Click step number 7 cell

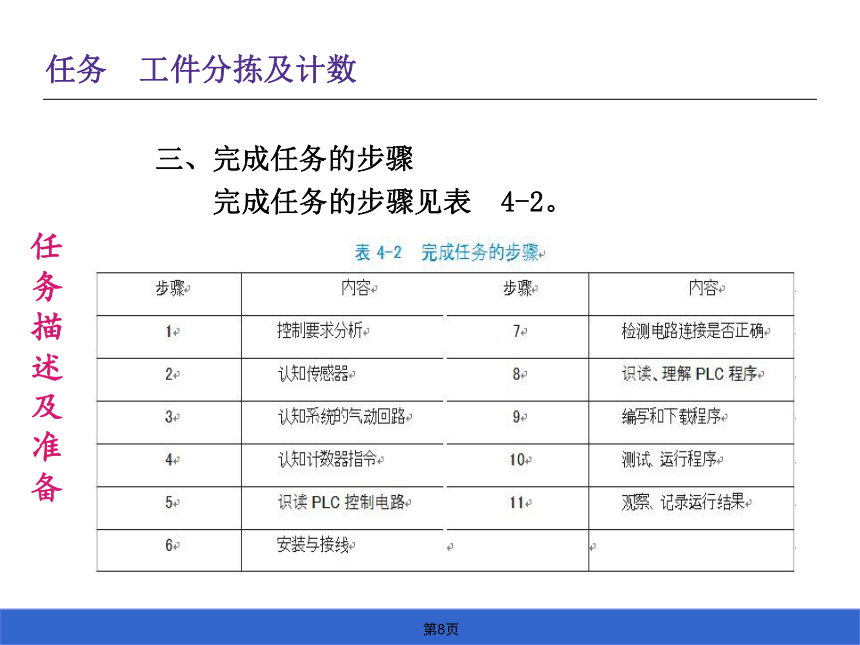(x=517, y=337)
